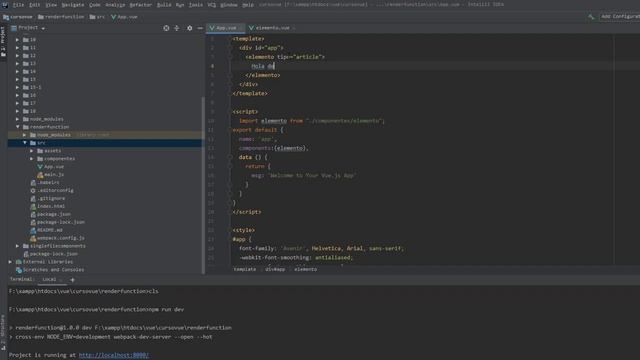
Task: Select package.json in project tree
Action: [53, 214]
